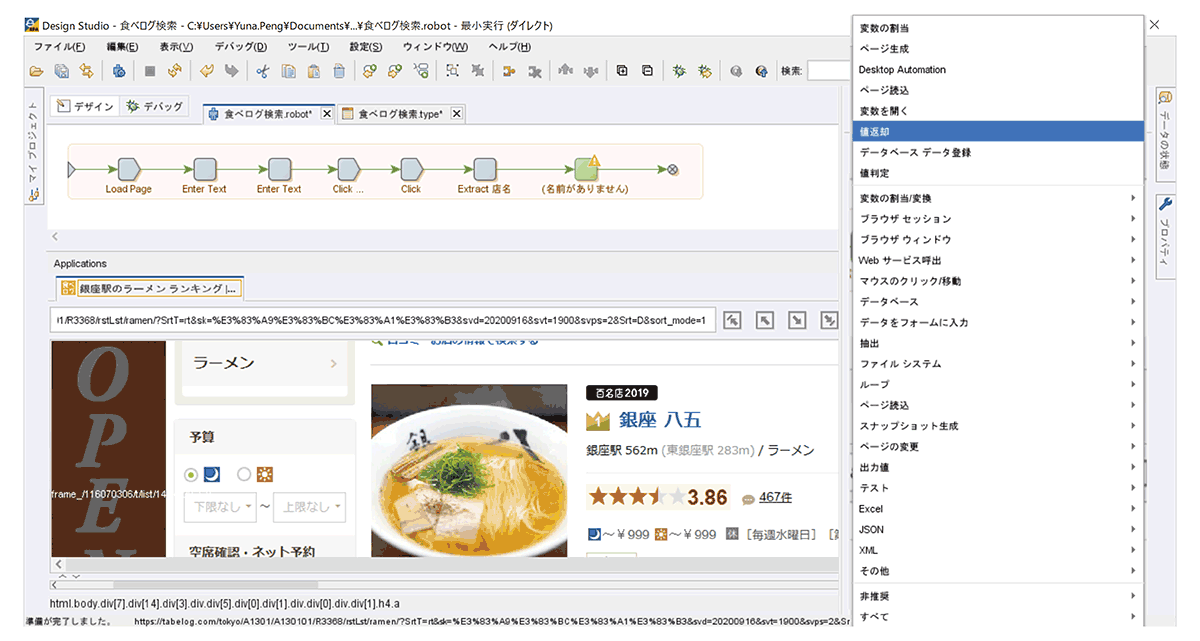The width and height of the screenshot is (1200, 641).
Task: Click the trash delete icon in toolbar
Action: pos(339,71)
